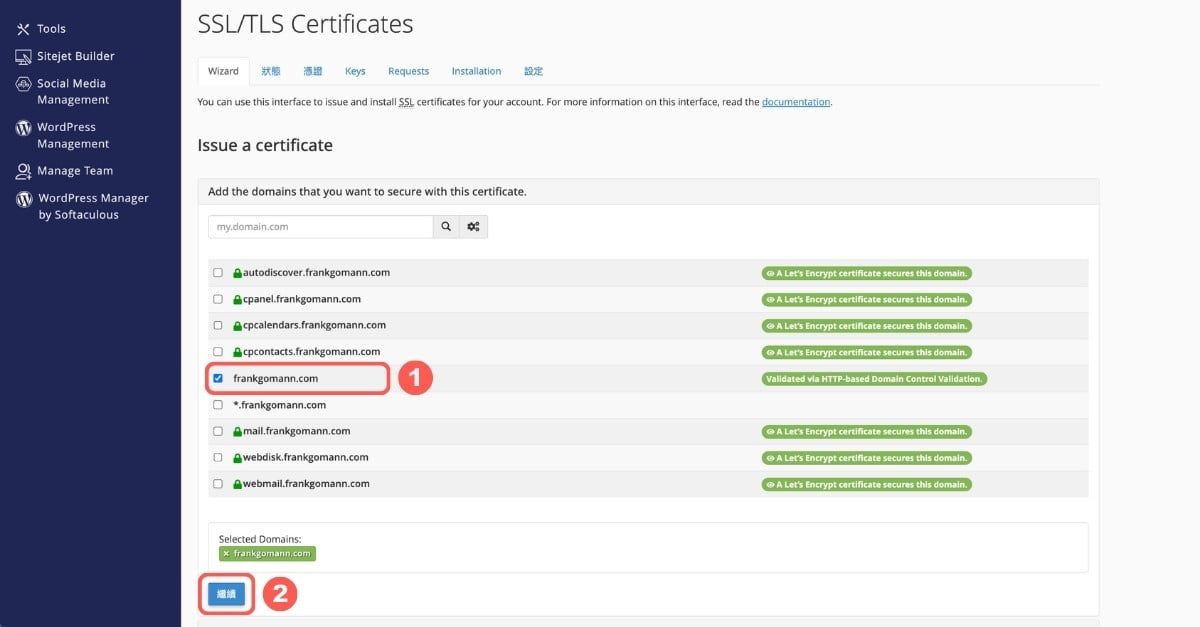Click Let's Encrypt badge for webdisk.frankgomann.com
Image resolution: width=1200 pixels, height=627 pixels.
(867, 458)
